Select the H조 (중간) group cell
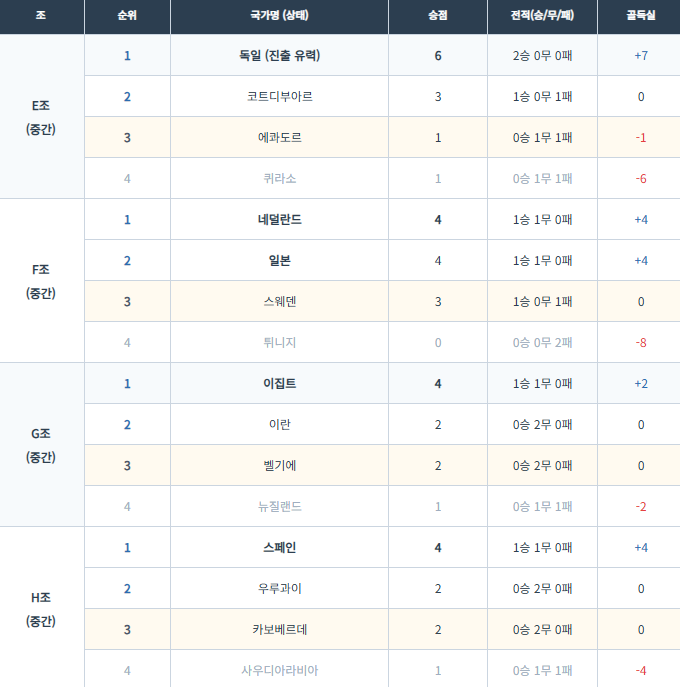This screenshot has width=680, height=687. 41,609
